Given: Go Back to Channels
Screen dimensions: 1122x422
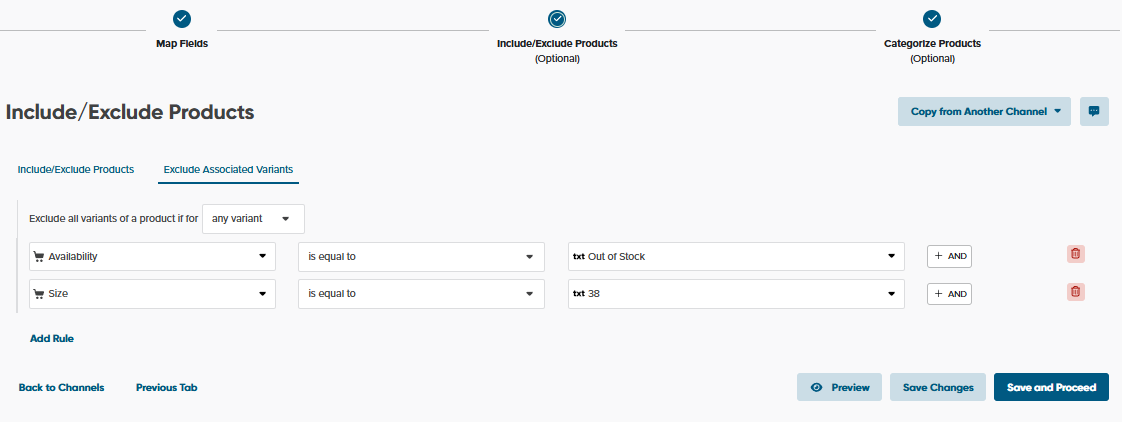Looking at the screenshot, I should (61, 388).
